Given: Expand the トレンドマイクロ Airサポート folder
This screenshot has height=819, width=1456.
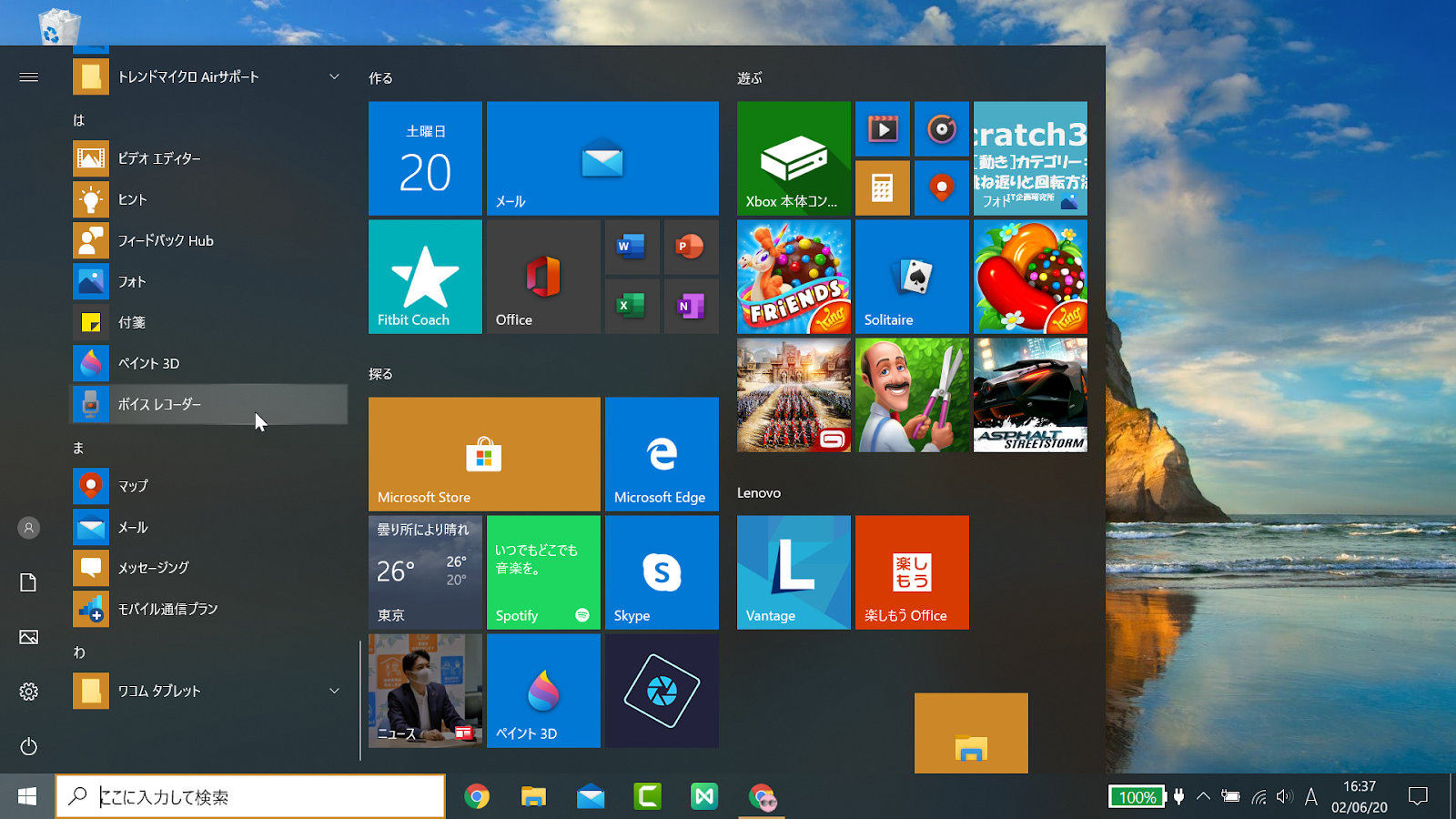Looking at the screenshot, I should (209, 77).
